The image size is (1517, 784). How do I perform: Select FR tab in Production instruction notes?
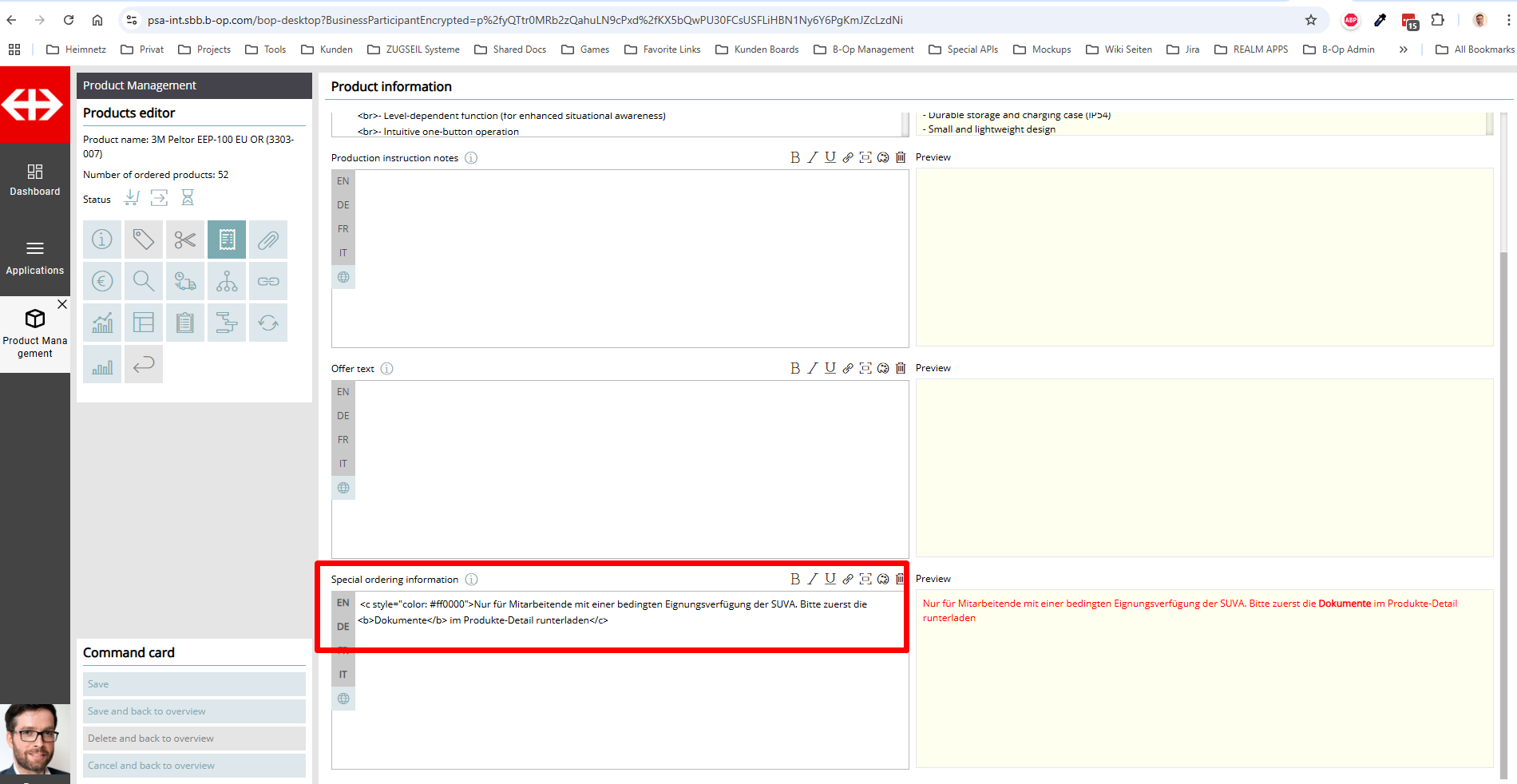click(343, 229)
